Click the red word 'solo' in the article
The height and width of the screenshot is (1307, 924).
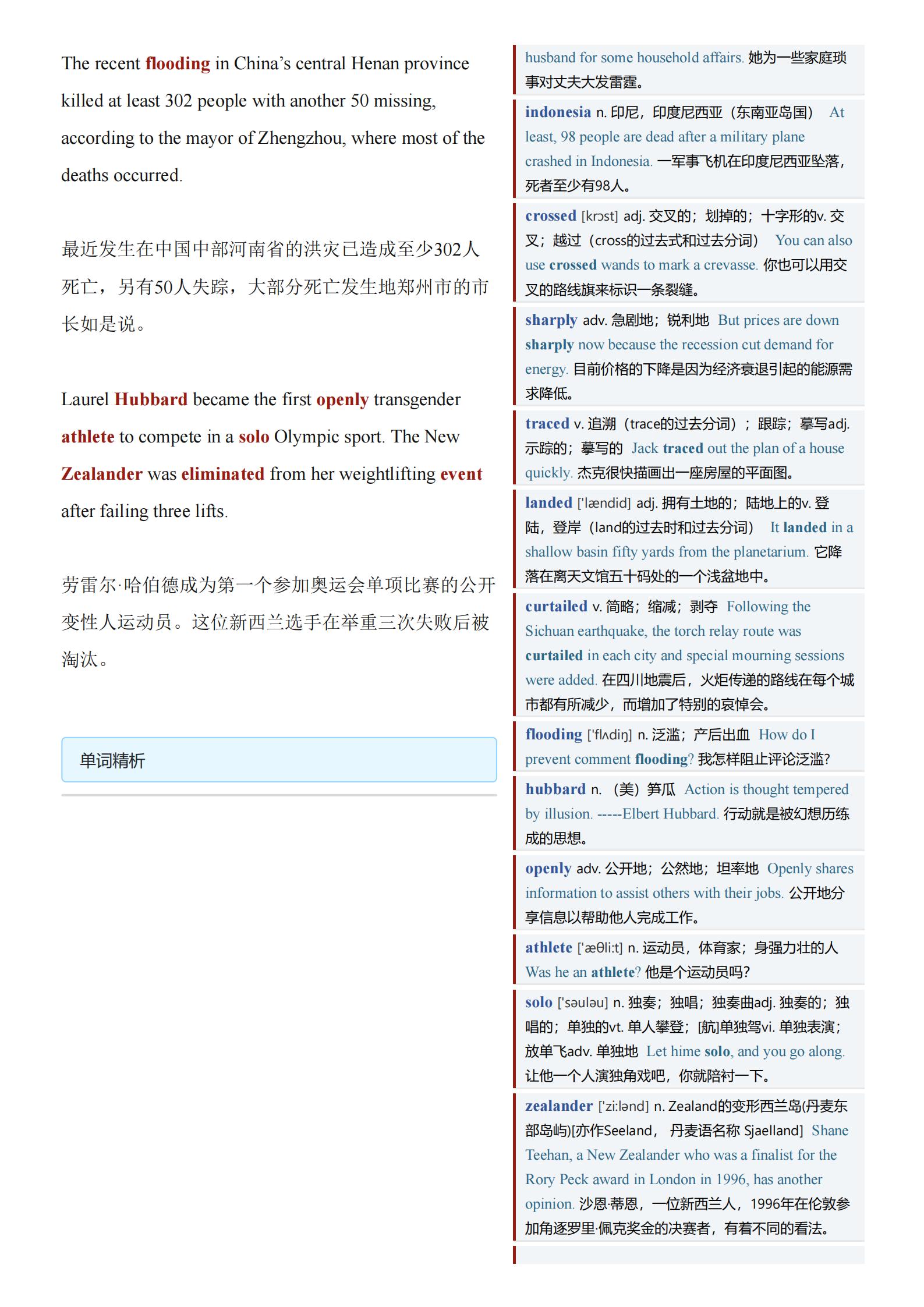(x=254, y=437)
